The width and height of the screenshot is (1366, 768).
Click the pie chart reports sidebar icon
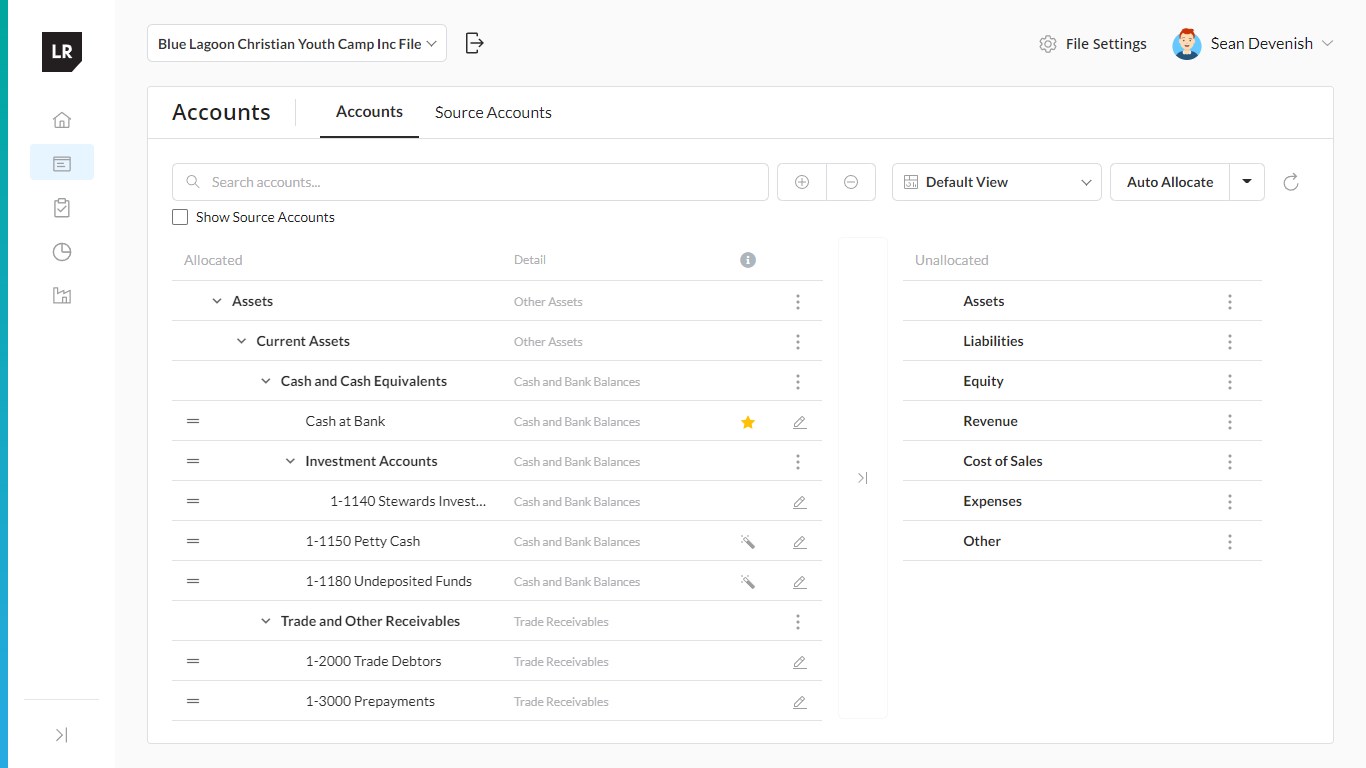tap(62, 252)
